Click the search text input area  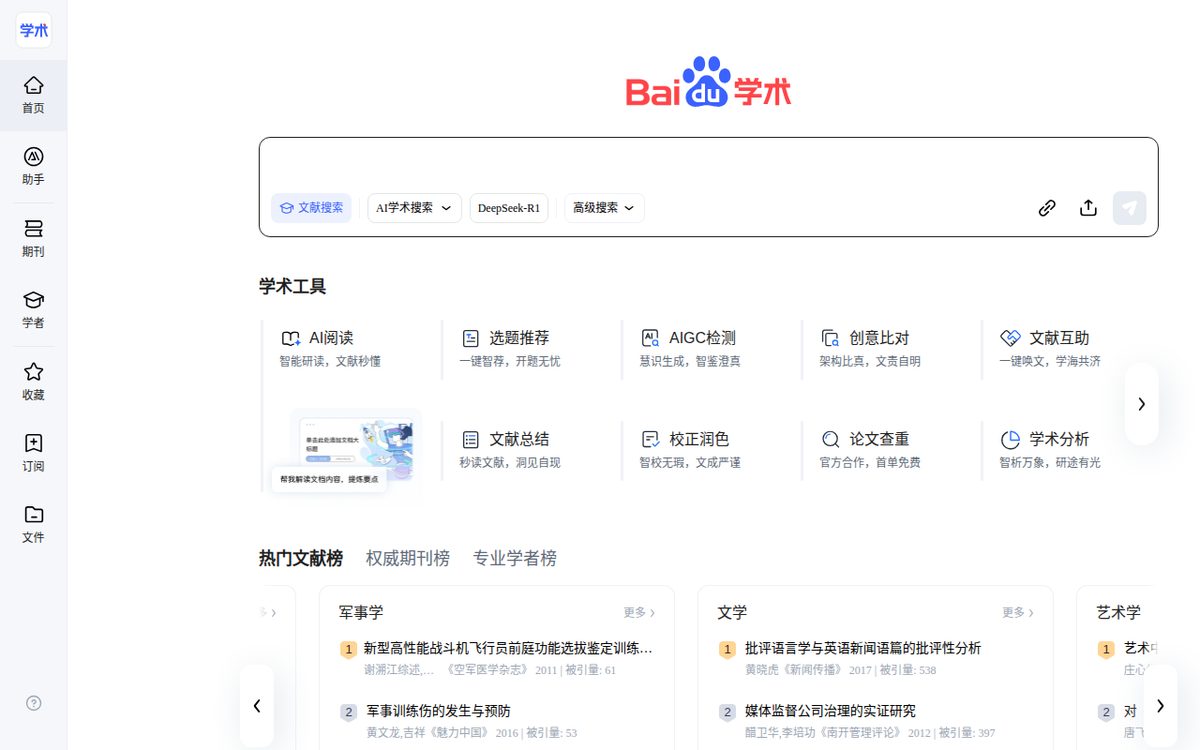click(x=708, y=163)
